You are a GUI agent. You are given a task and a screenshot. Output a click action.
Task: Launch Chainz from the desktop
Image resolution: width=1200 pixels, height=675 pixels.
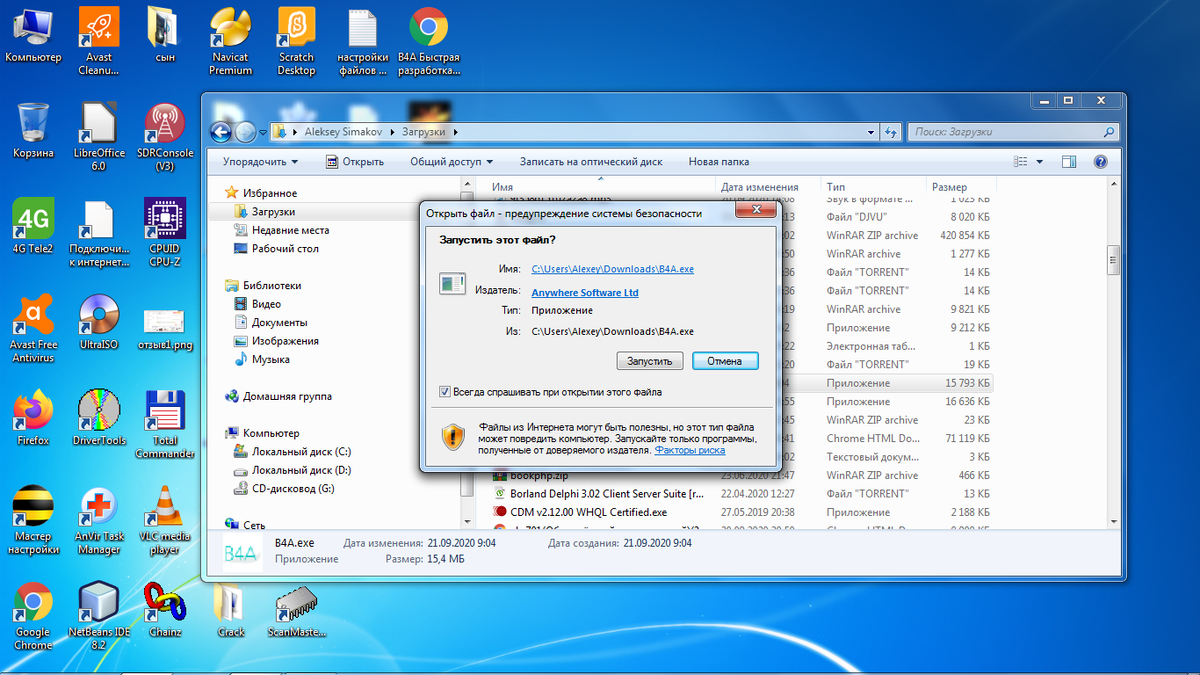[165, 610]
